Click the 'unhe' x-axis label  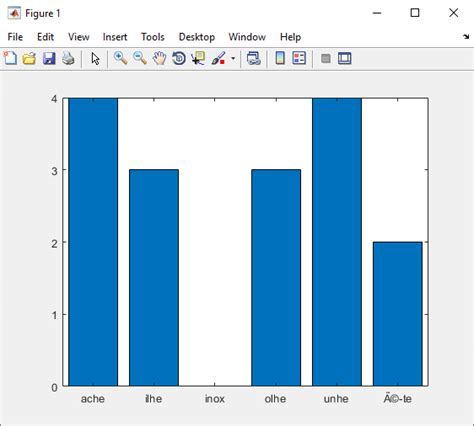click(x=336, y=399)
